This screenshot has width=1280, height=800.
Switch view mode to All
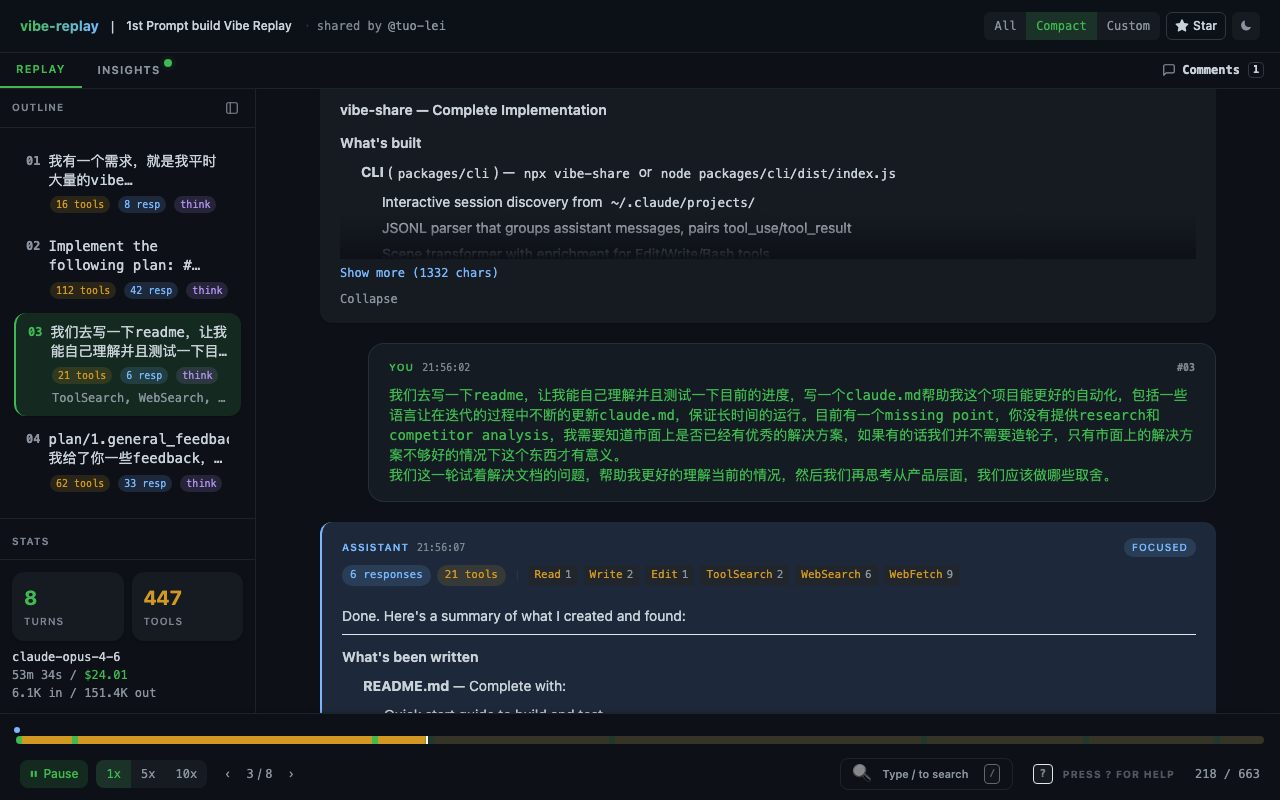tap(1005, 25)
